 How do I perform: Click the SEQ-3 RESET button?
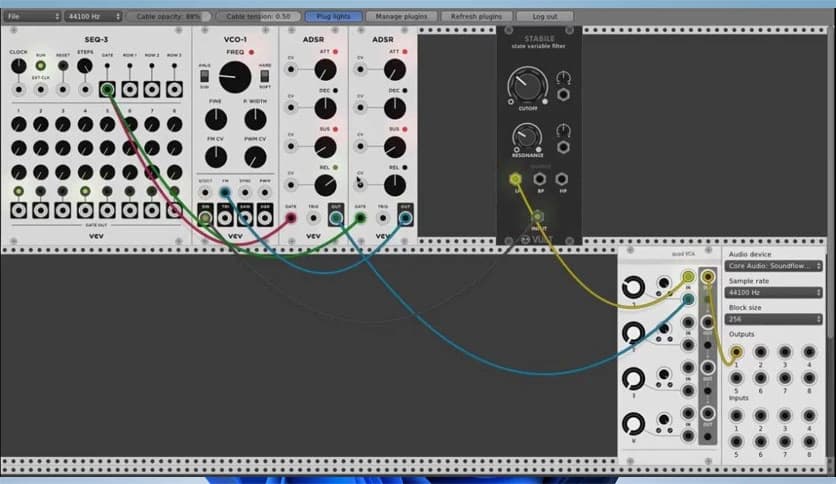62,67
